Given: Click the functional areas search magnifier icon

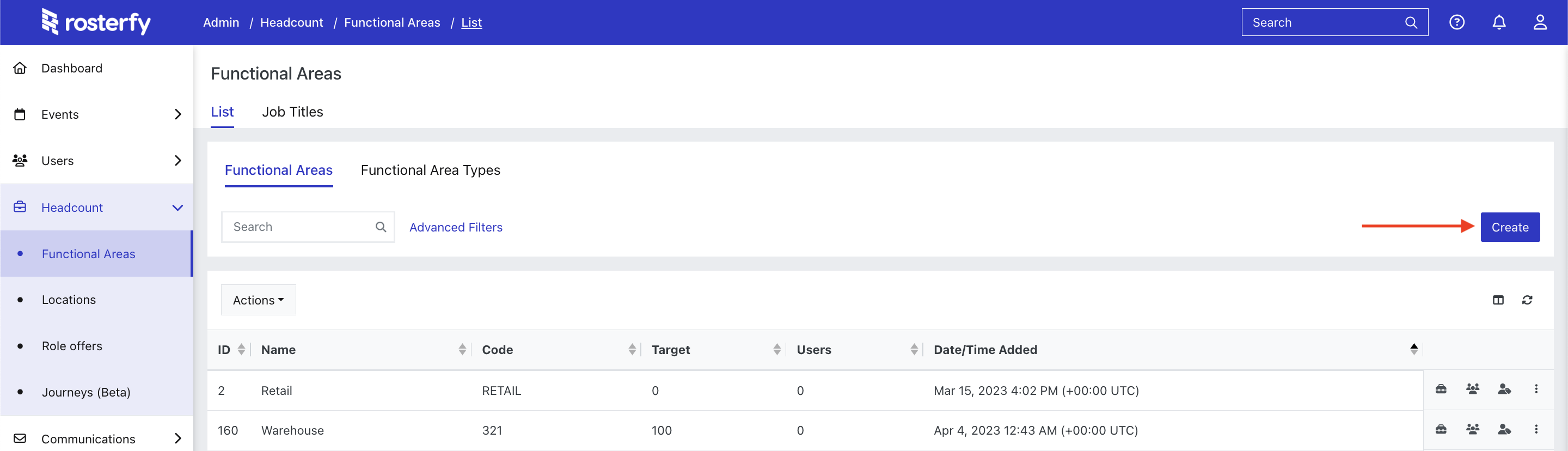Looking at the screenshot, I should pyautogui.click(x=381, y=227).
